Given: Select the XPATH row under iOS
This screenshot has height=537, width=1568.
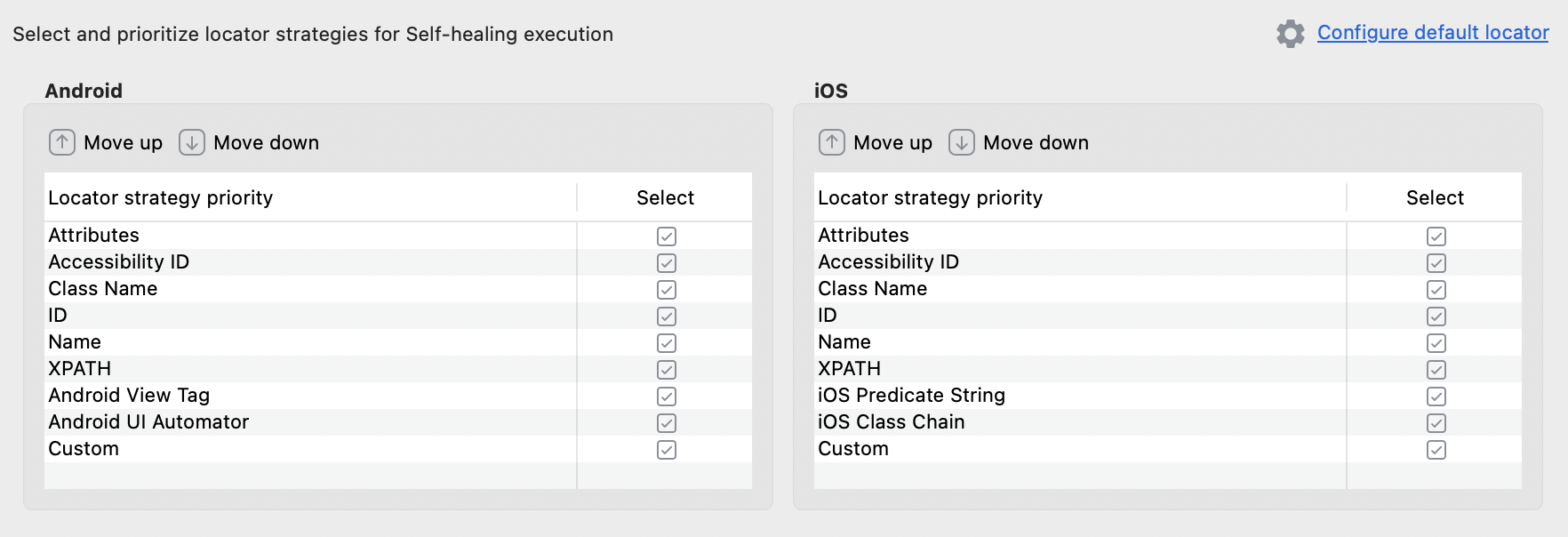Looking at the screenshot, I should point(1168,369).
